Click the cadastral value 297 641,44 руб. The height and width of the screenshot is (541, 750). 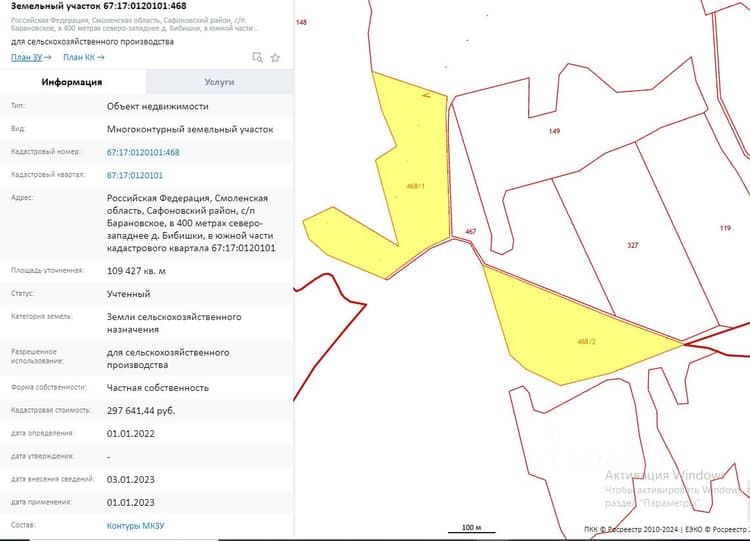click(x=141, y=410)
